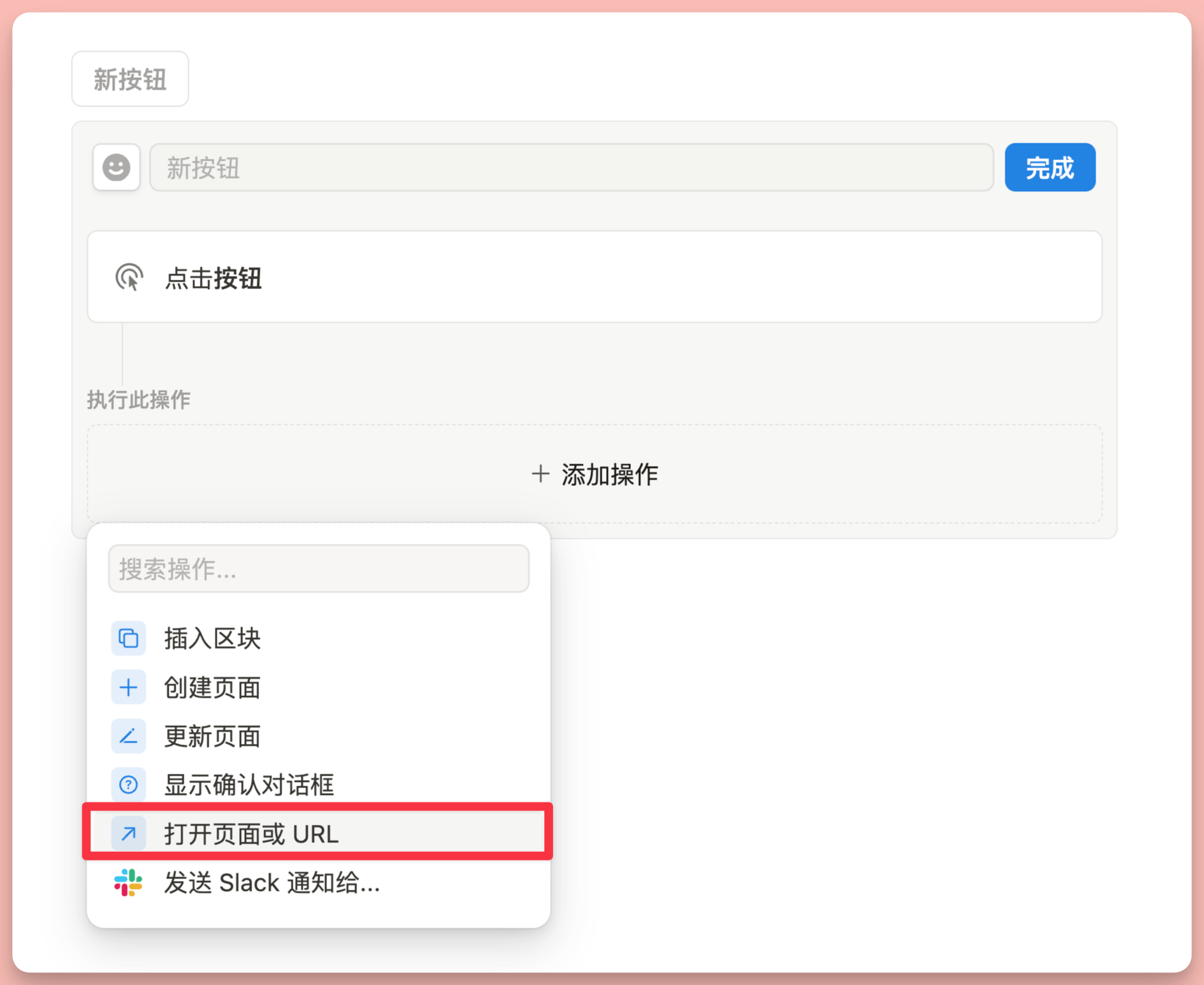Image resolution: width=1204 pixels, height=985 pixels.
Task: Click the 新按钮 button at the top
Action: point(130,78)
